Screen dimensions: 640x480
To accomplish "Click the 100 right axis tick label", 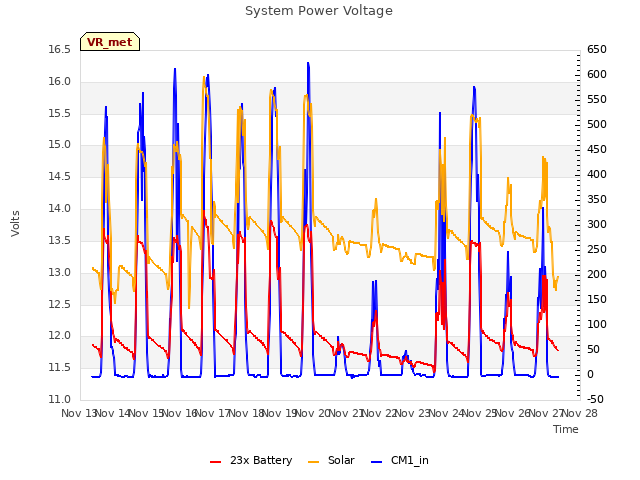I will point(597,324).
